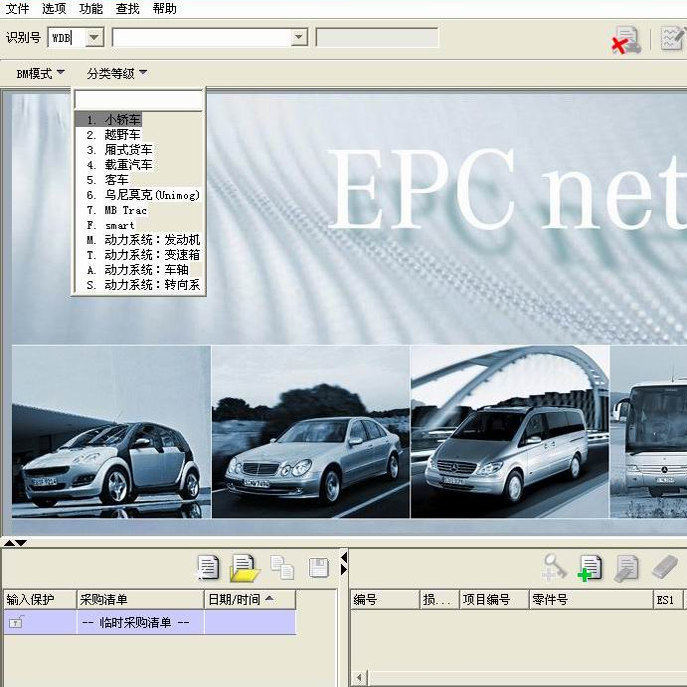Viewport: 687px width, 687px height.
Task: Click the greyed document edit icon
Action: (x=626, y=568)
